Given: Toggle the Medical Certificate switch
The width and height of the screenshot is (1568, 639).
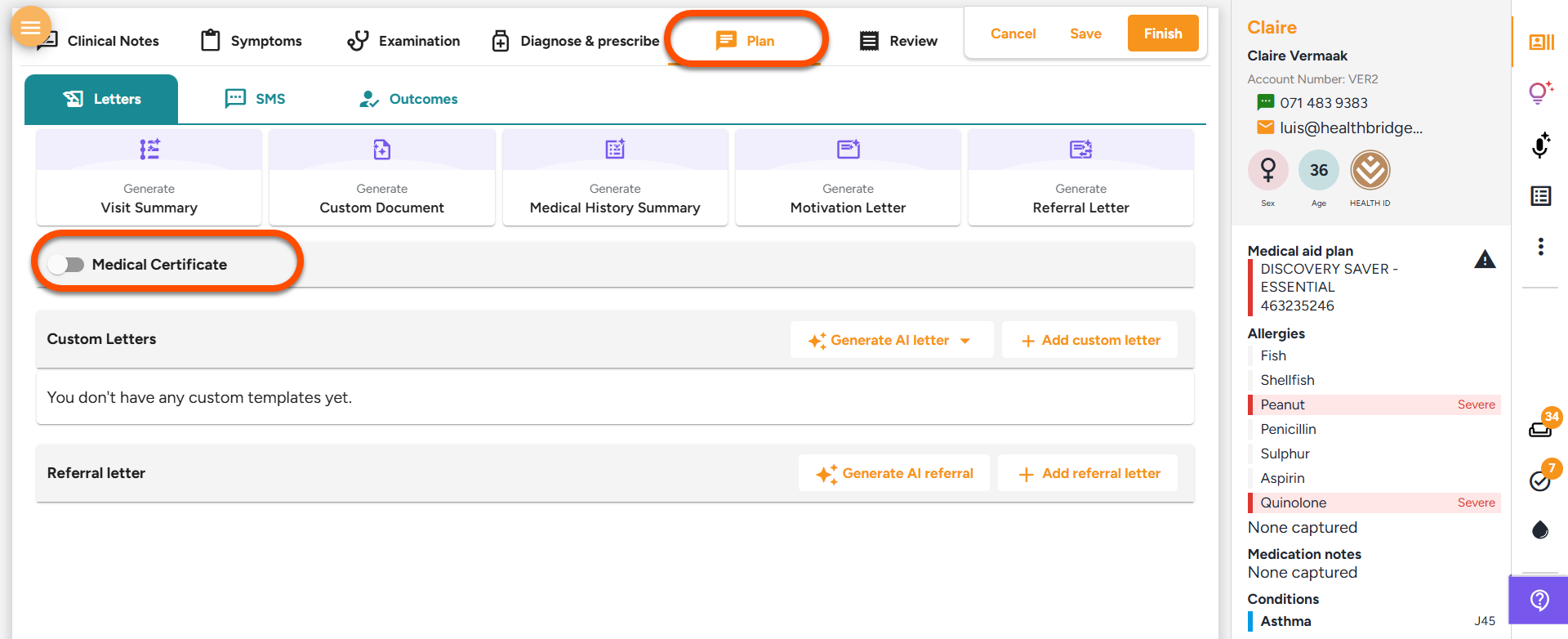Looking at the screenshot, I should 67,265.
